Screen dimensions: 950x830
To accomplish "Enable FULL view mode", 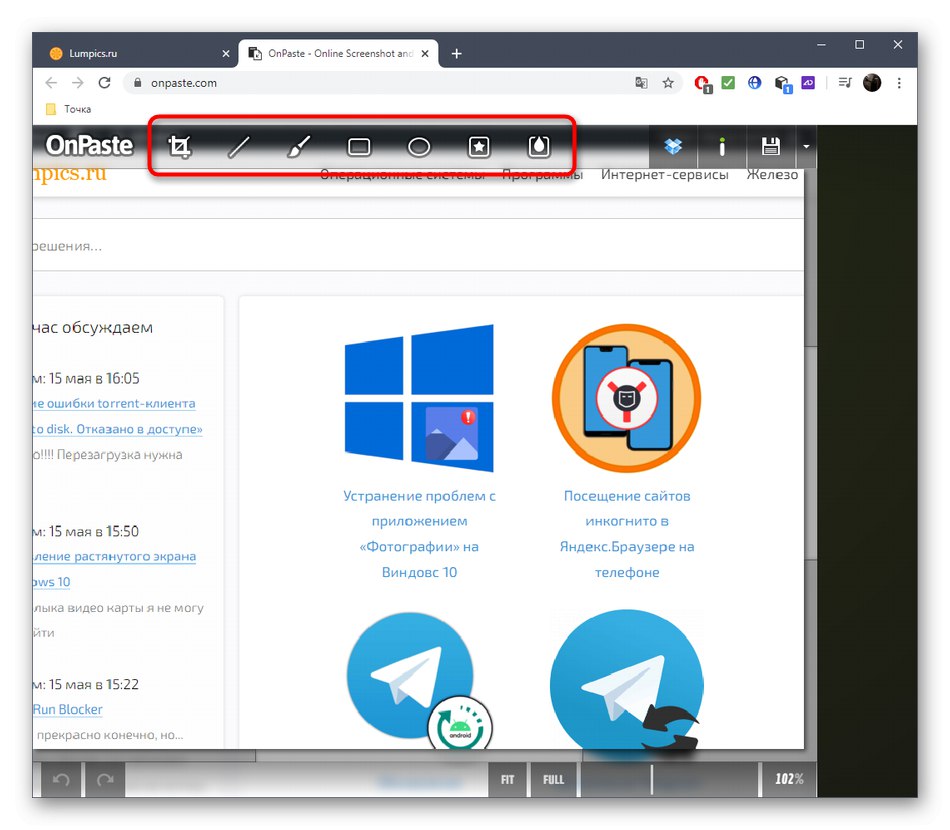I will pos(553,779).
